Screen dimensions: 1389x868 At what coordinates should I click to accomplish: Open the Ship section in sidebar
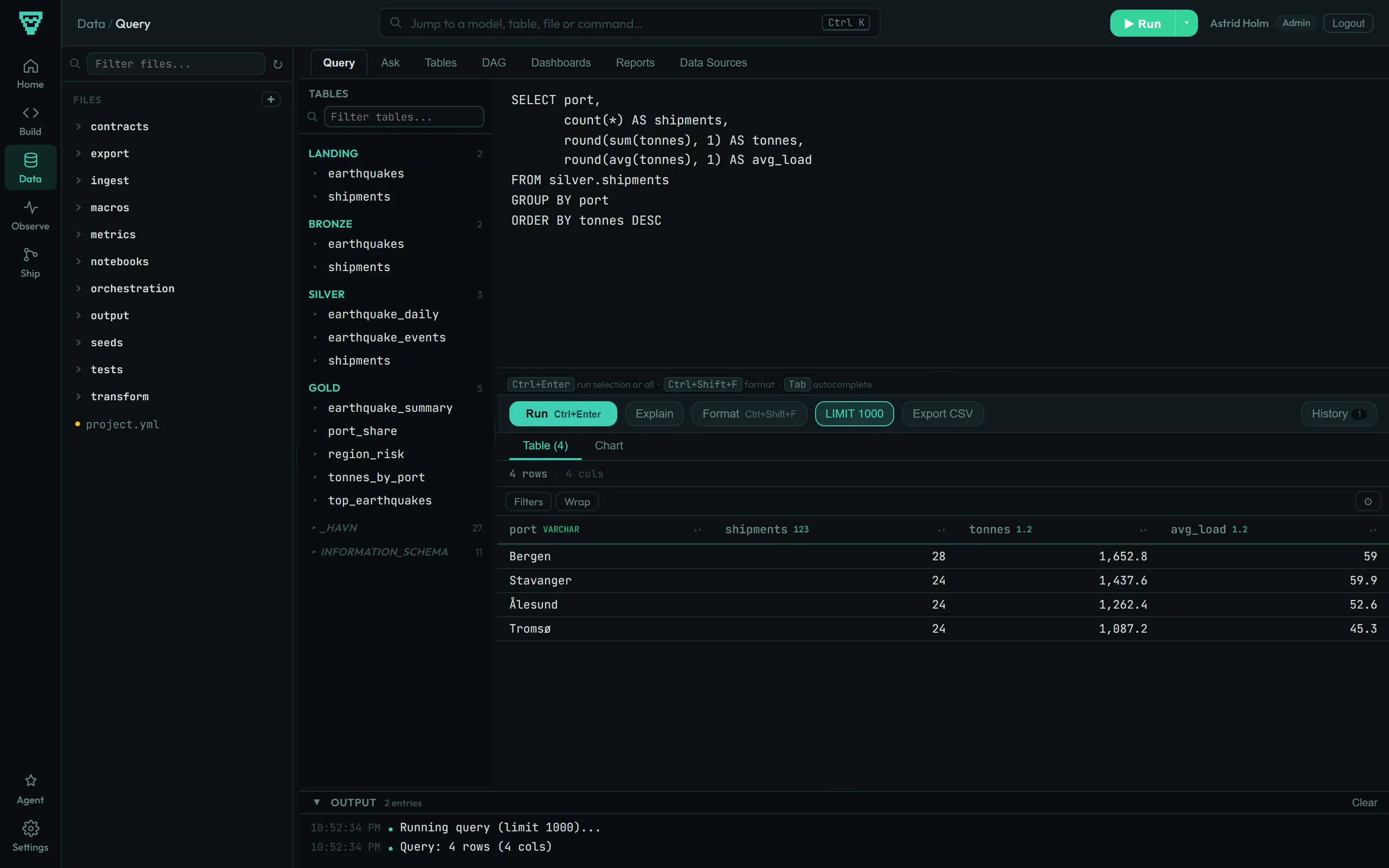pyautogui.click(x=30, y=262)
